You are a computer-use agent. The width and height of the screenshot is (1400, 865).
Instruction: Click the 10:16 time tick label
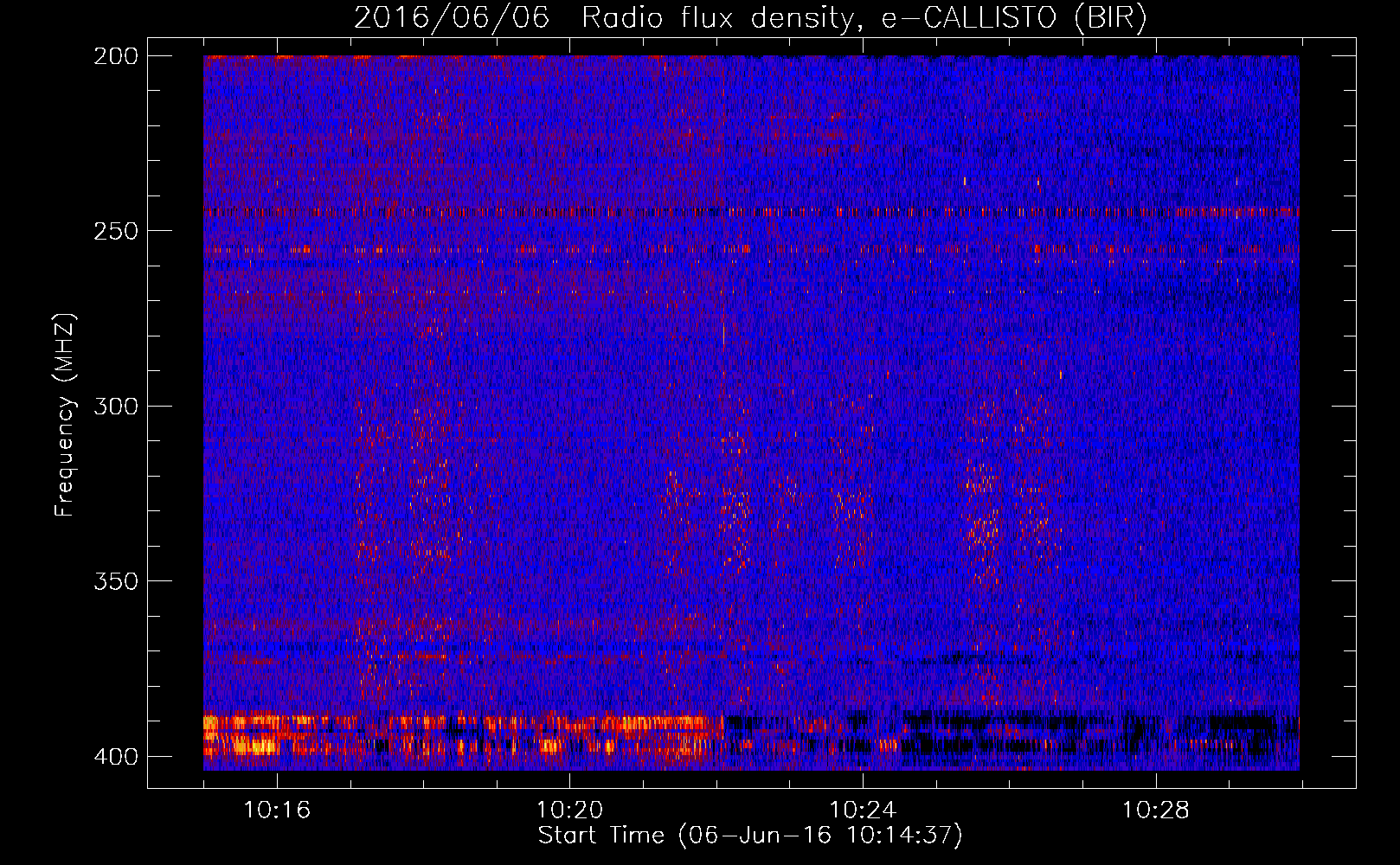(277, 810)
